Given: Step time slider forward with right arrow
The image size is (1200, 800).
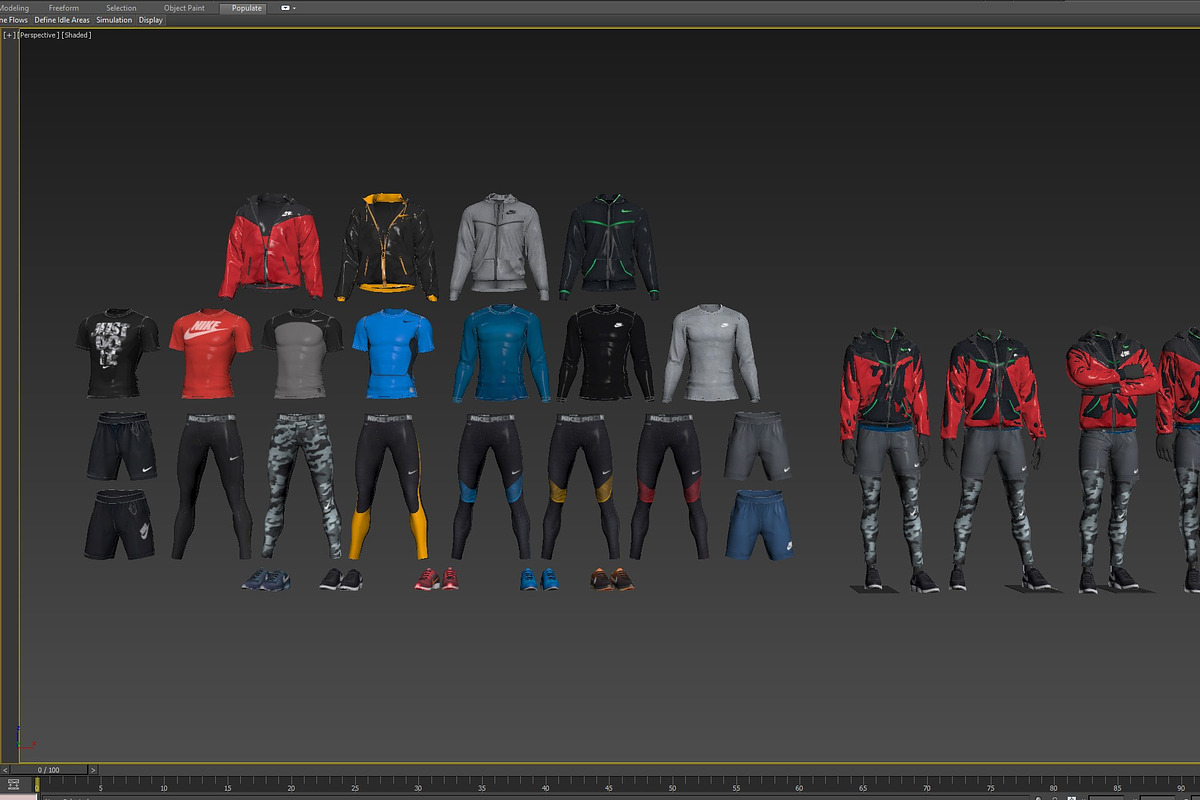Looking at the screenshot, I should coord(93,770).
